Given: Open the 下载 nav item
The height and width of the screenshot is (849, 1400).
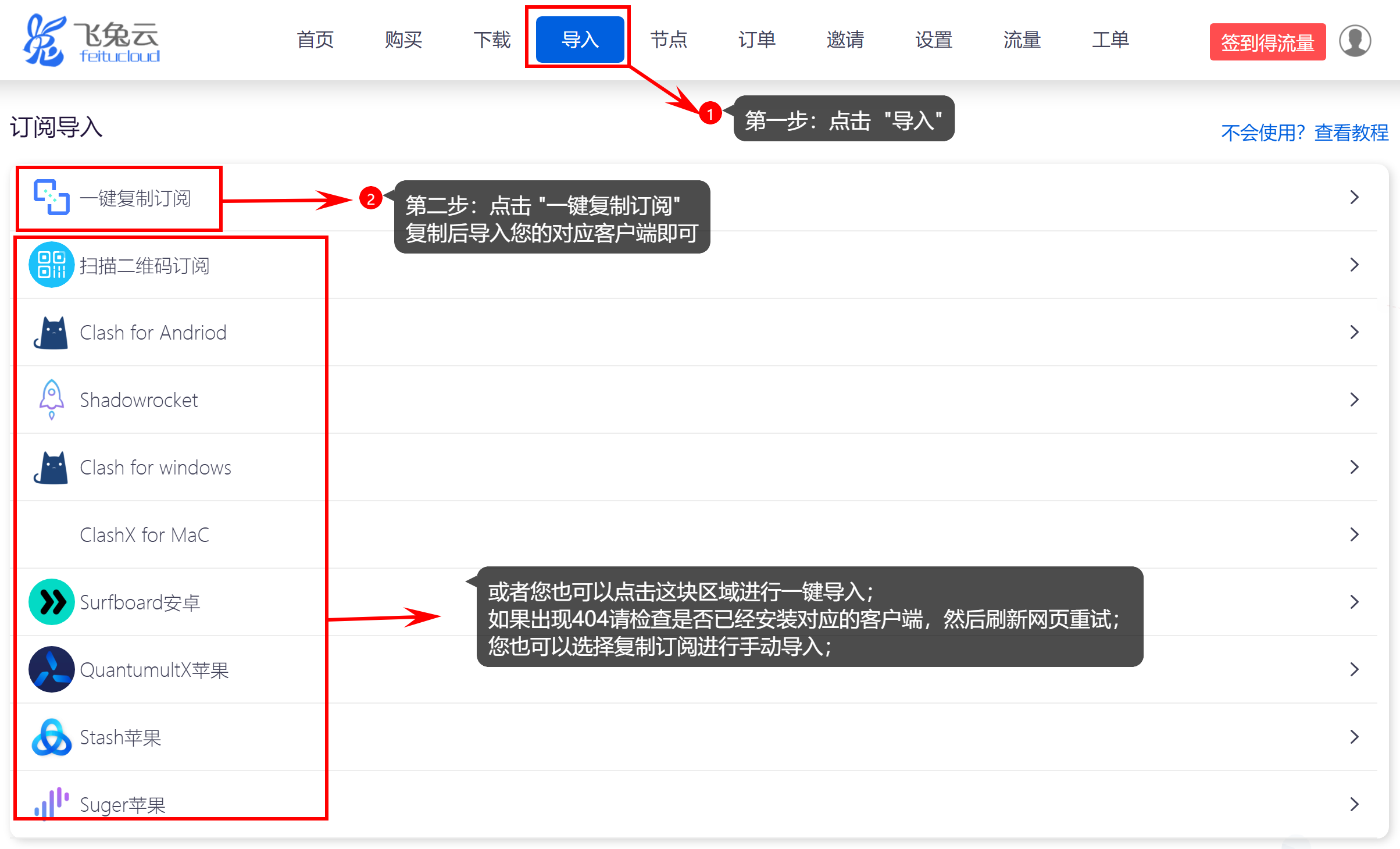Looking at the screenshot, I should point(492,40).
